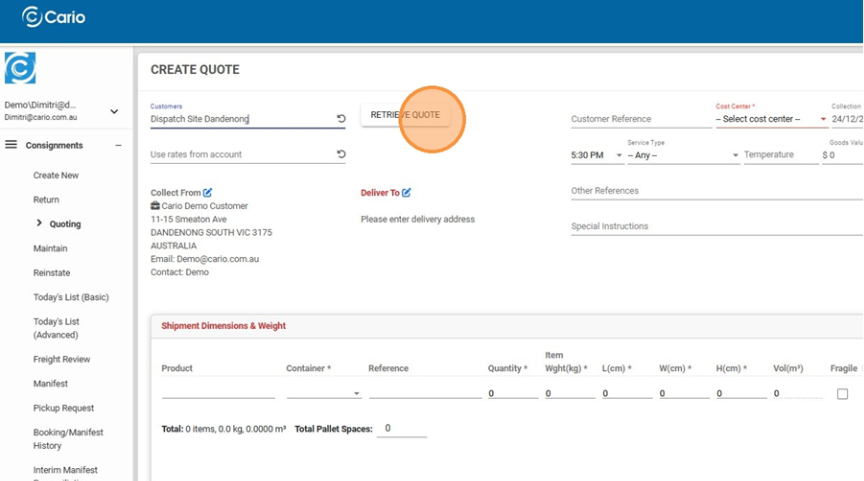This screenshot has width=864, height=481.
Task: Click the Cario logo in header
Action: (x=54, y=17)
